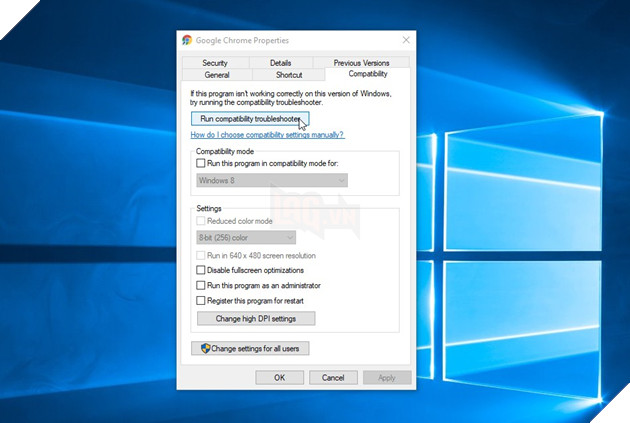Viewport: 630px width, 423px height.
Task: Click the Apply button
Action: pyautogui.click(x=387, y=378)
